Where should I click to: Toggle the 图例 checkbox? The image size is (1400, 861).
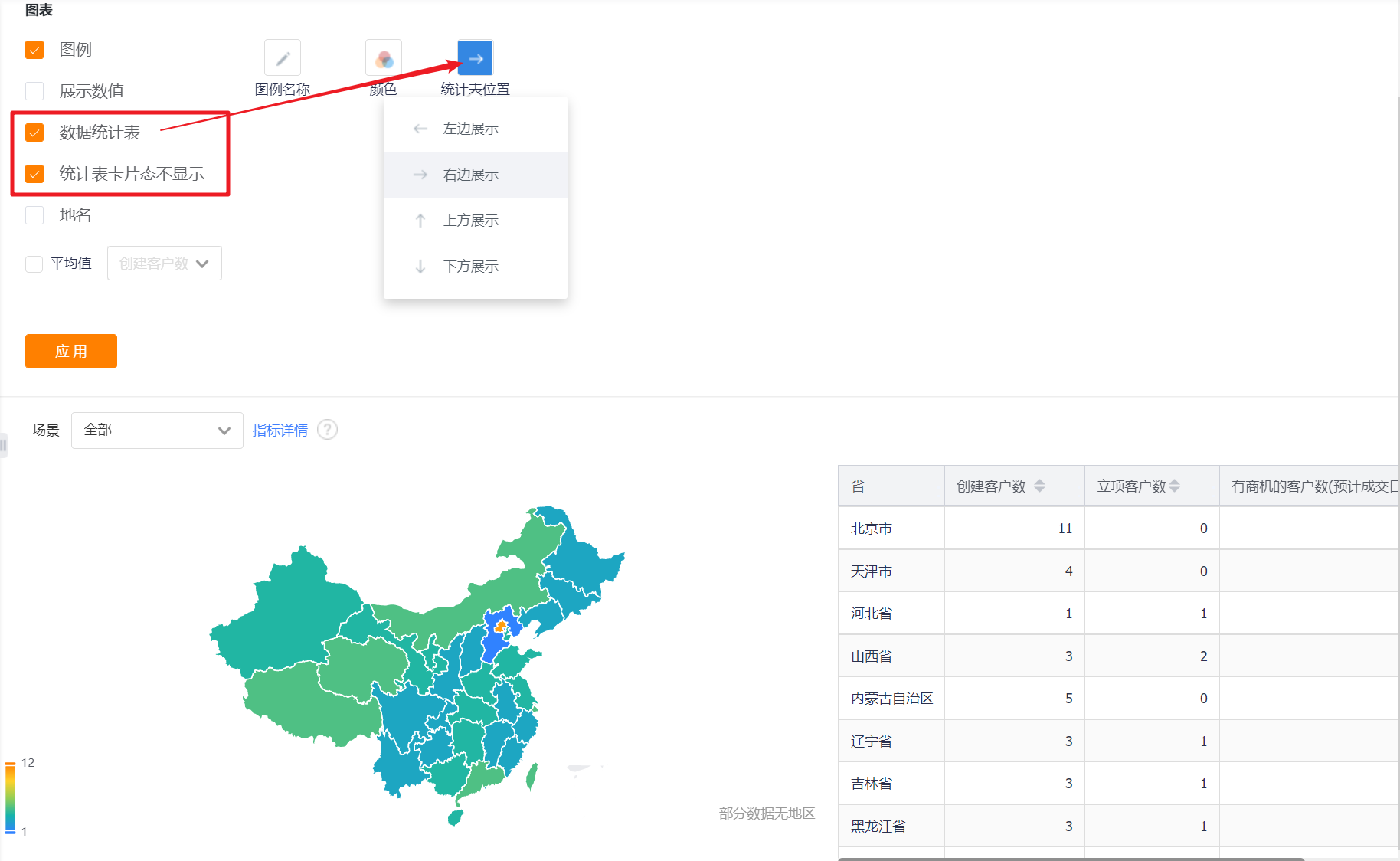coord(34,50)
